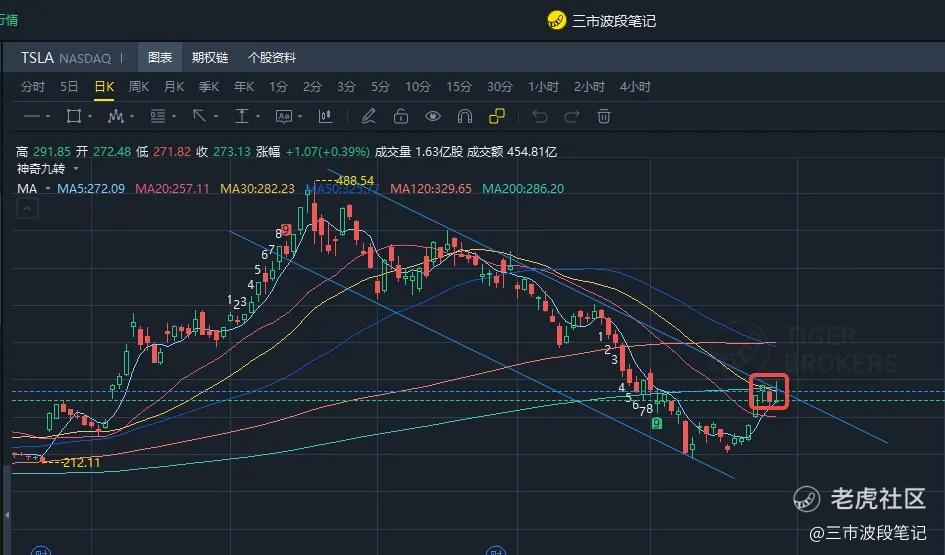Click the MA30:282.23 legend label
The width and height of the screenshot is (945, 555).
257,189
